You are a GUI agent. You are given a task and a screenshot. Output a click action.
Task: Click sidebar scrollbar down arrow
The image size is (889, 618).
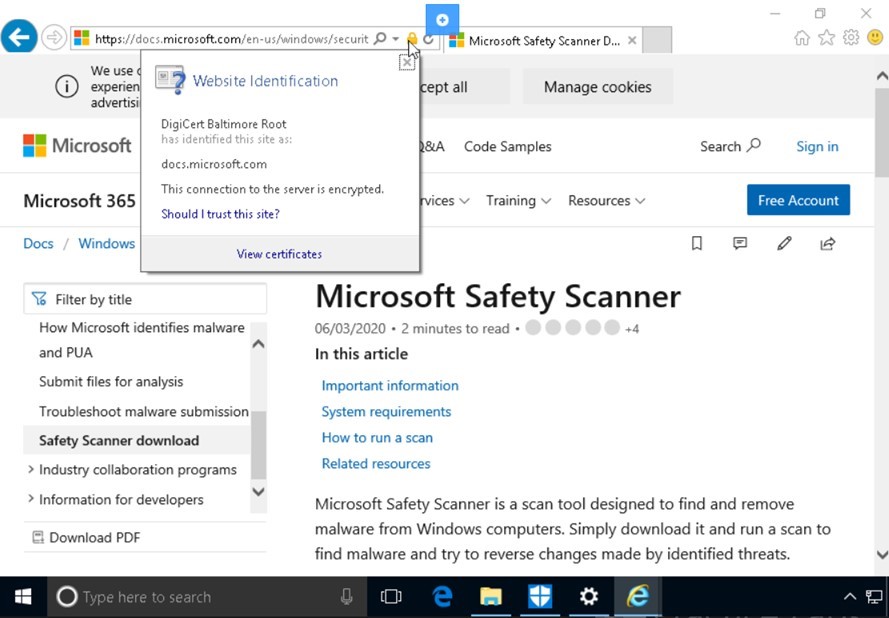pos(258,492)
